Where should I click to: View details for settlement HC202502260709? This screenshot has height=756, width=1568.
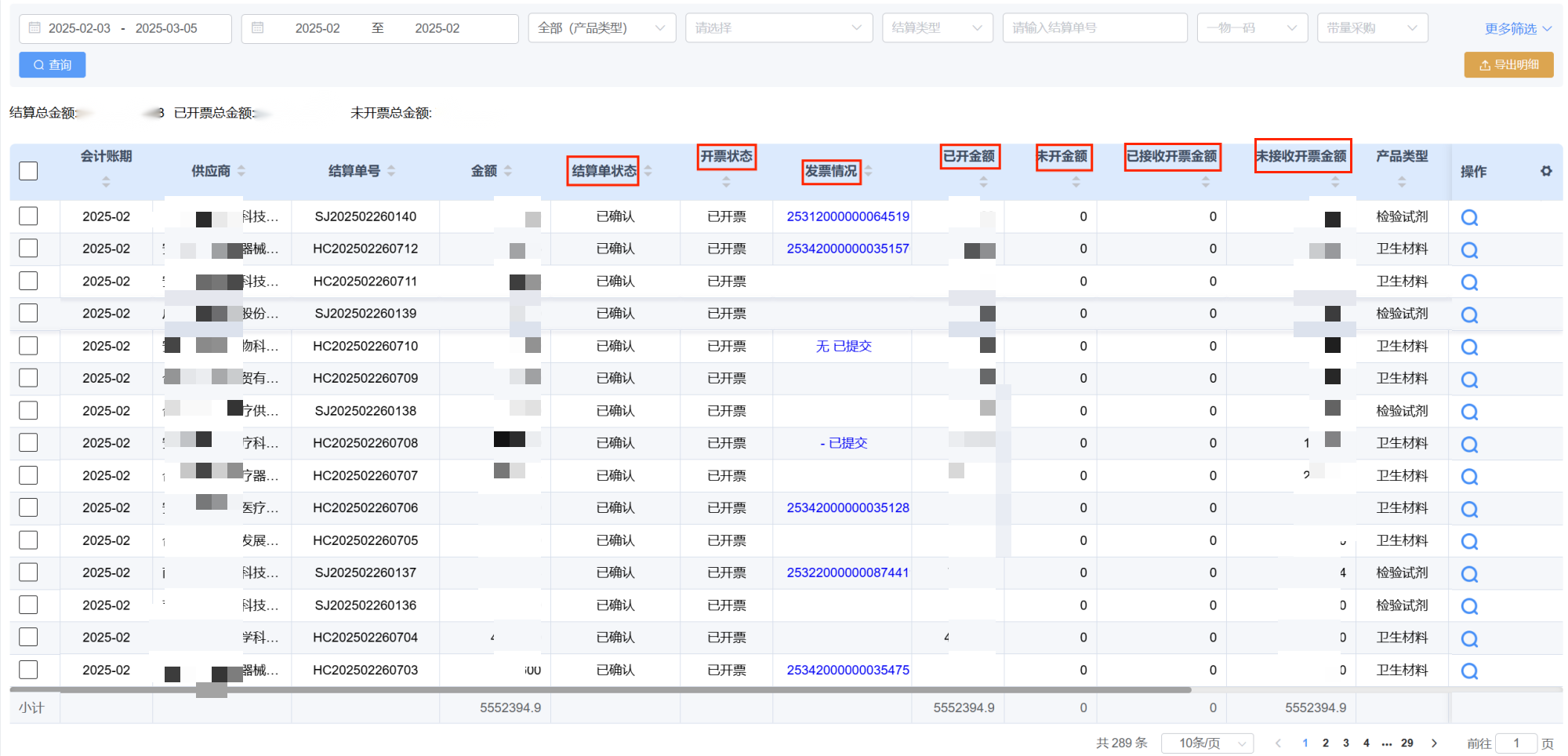pyautogui.click(x=1469, y=380)
